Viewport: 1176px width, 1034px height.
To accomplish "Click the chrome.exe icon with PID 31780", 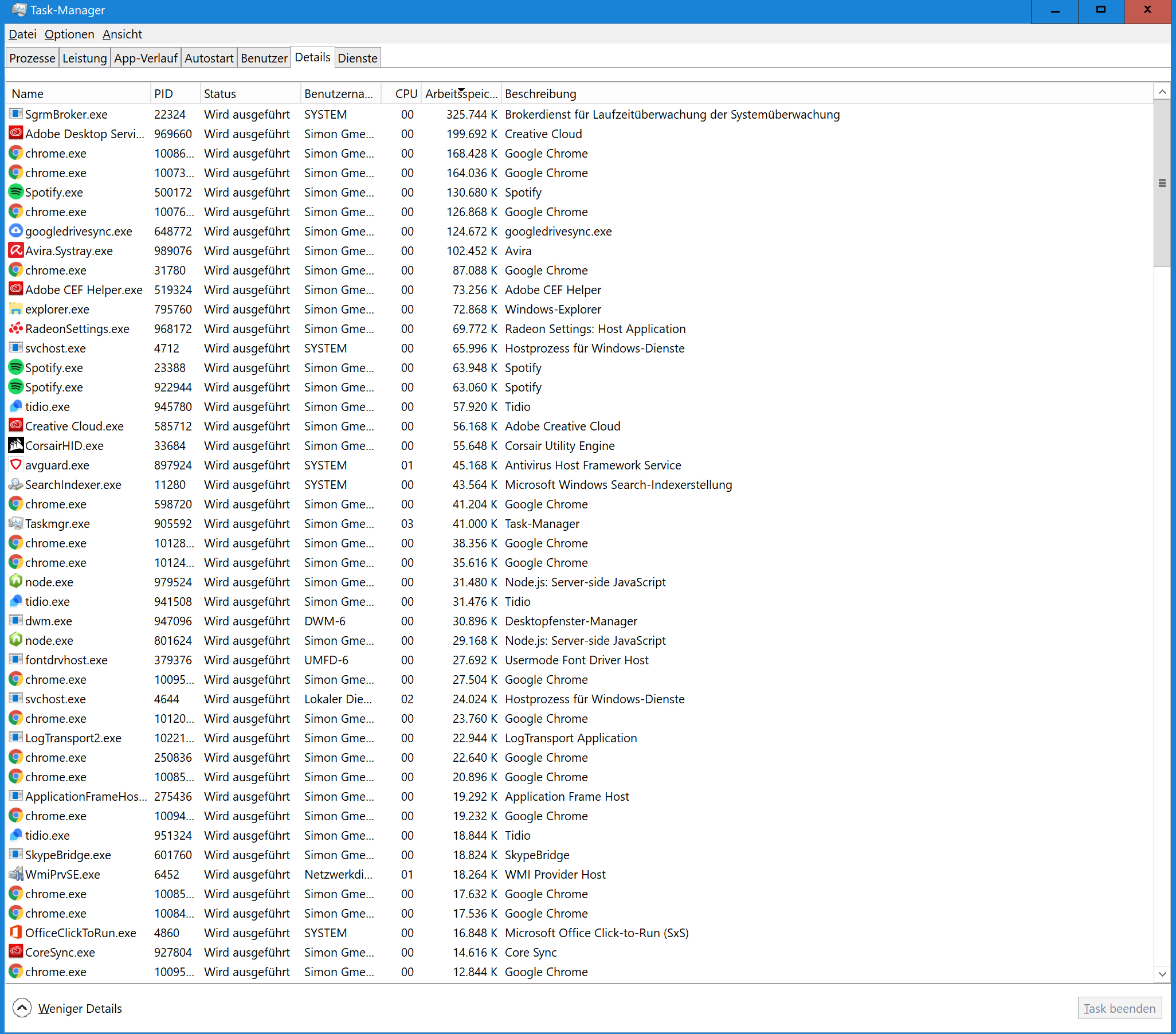I will 15,270.
